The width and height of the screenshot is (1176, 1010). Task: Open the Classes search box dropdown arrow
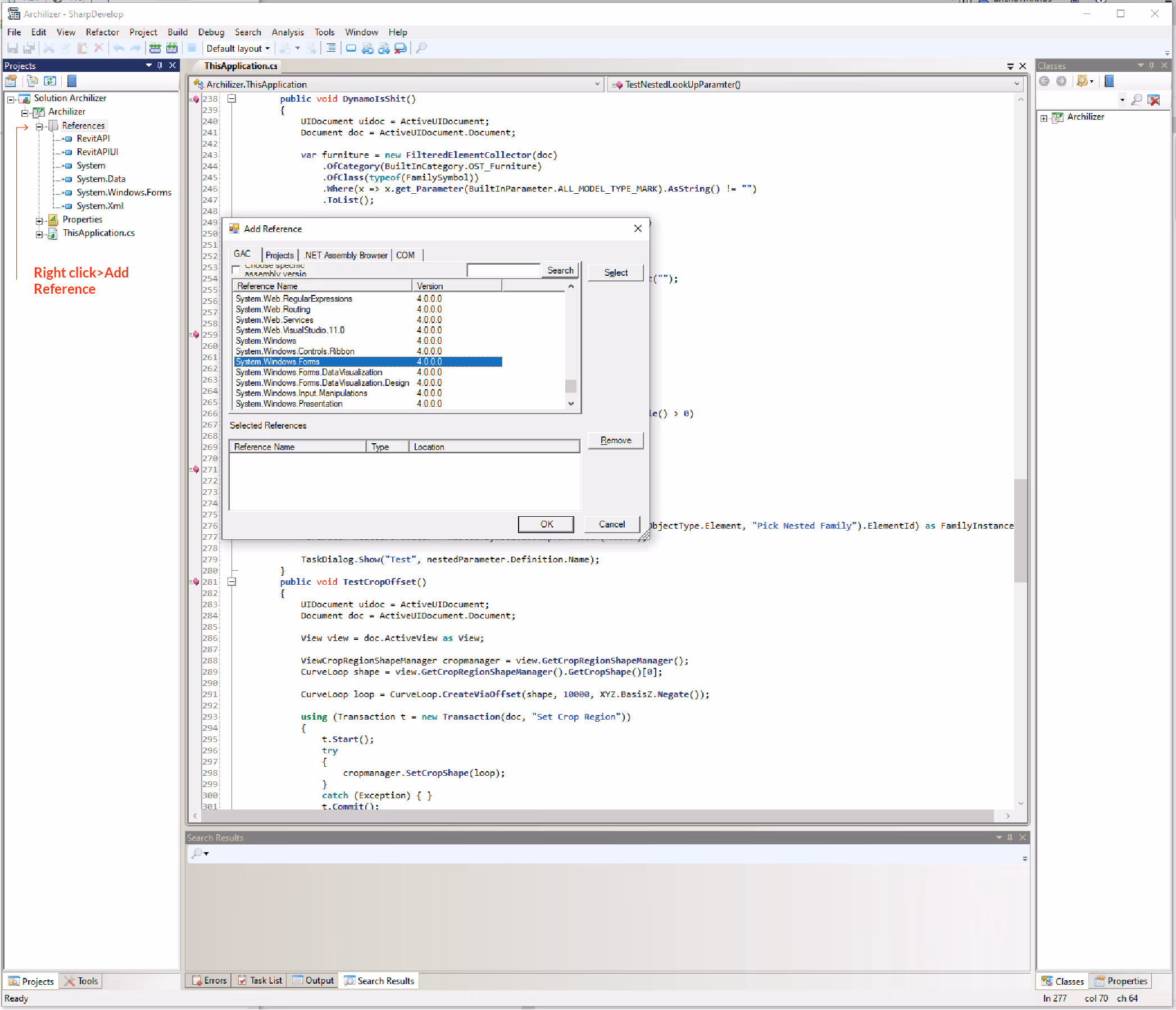(x=1122, y=100)
